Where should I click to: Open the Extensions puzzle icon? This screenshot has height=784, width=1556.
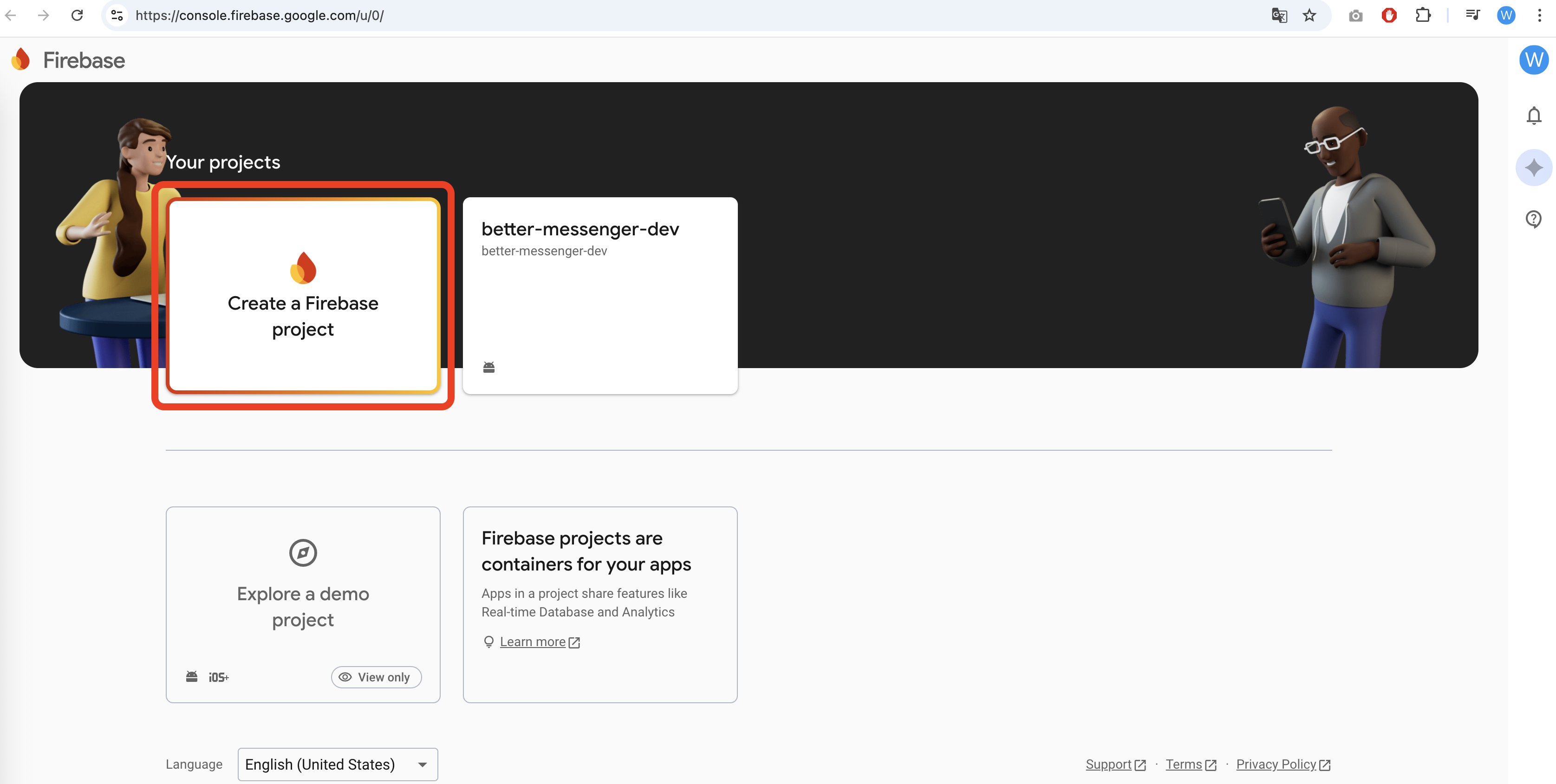pos(1423,15)
